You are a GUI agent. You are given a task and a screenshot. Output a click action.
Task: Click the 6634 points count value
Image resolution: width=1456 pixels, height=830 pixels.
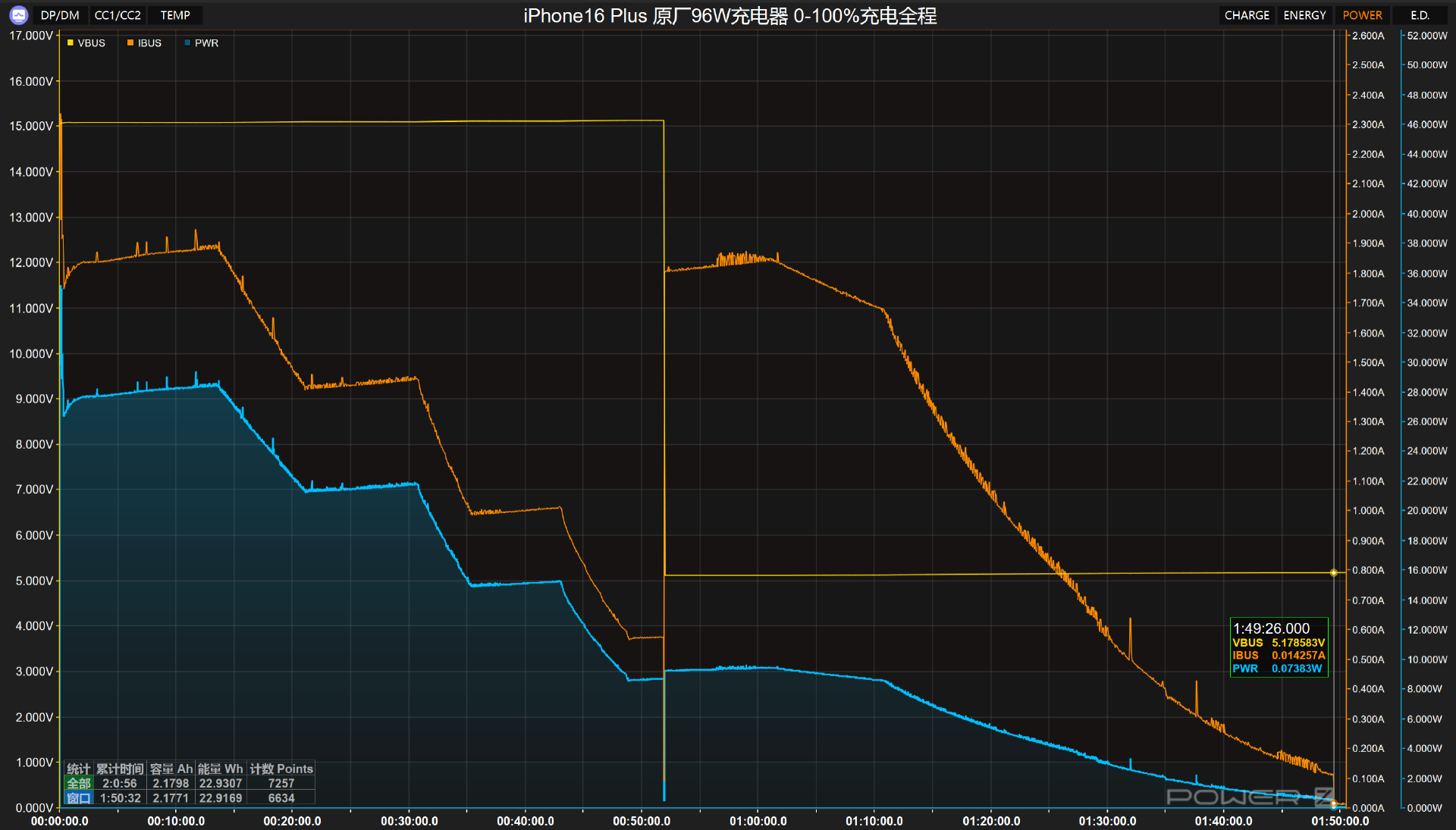click(x=281, y=798)
